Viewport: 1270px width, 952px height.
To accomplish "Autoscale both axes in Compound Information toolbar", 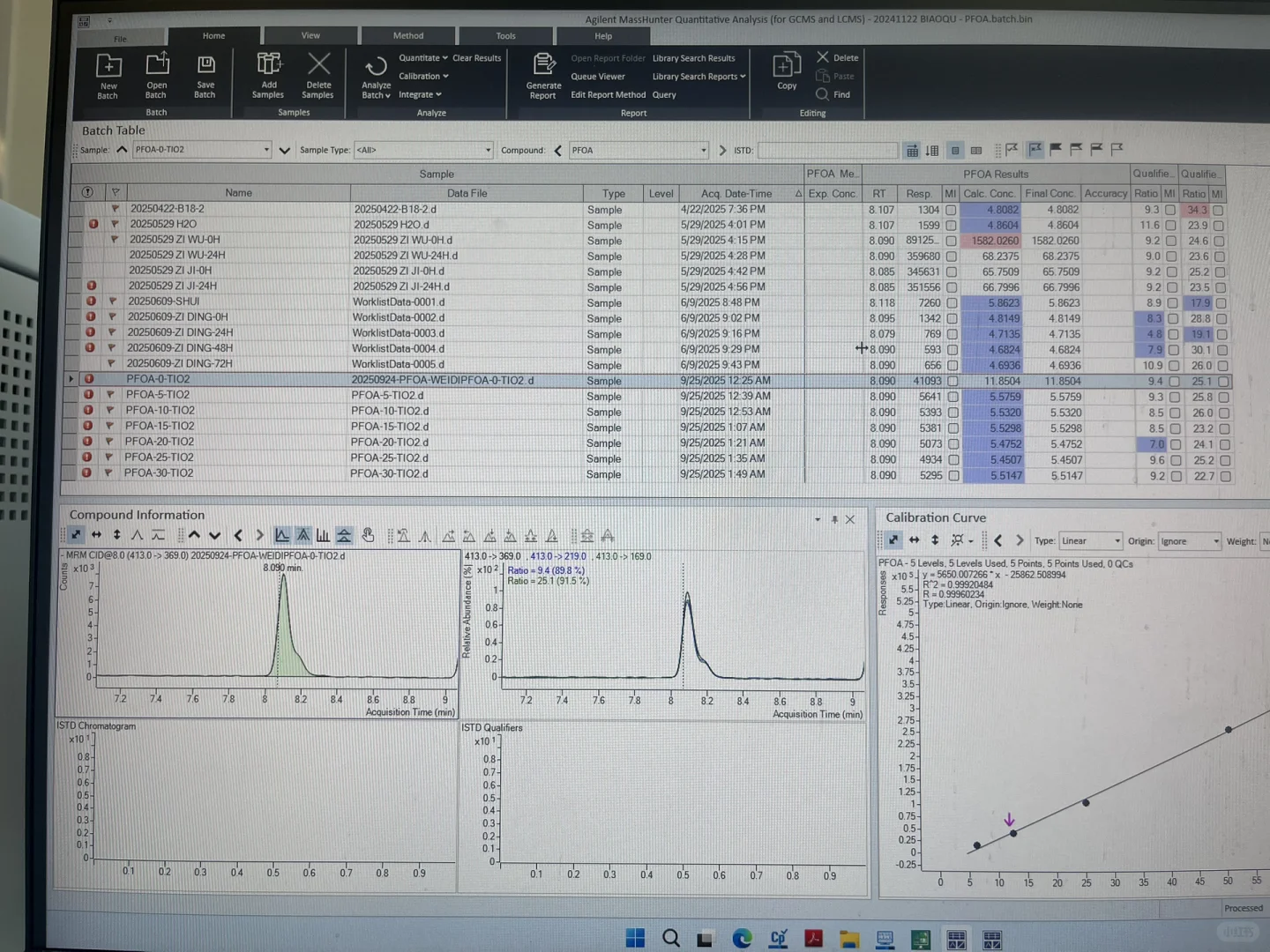I will tap(76, 534).
